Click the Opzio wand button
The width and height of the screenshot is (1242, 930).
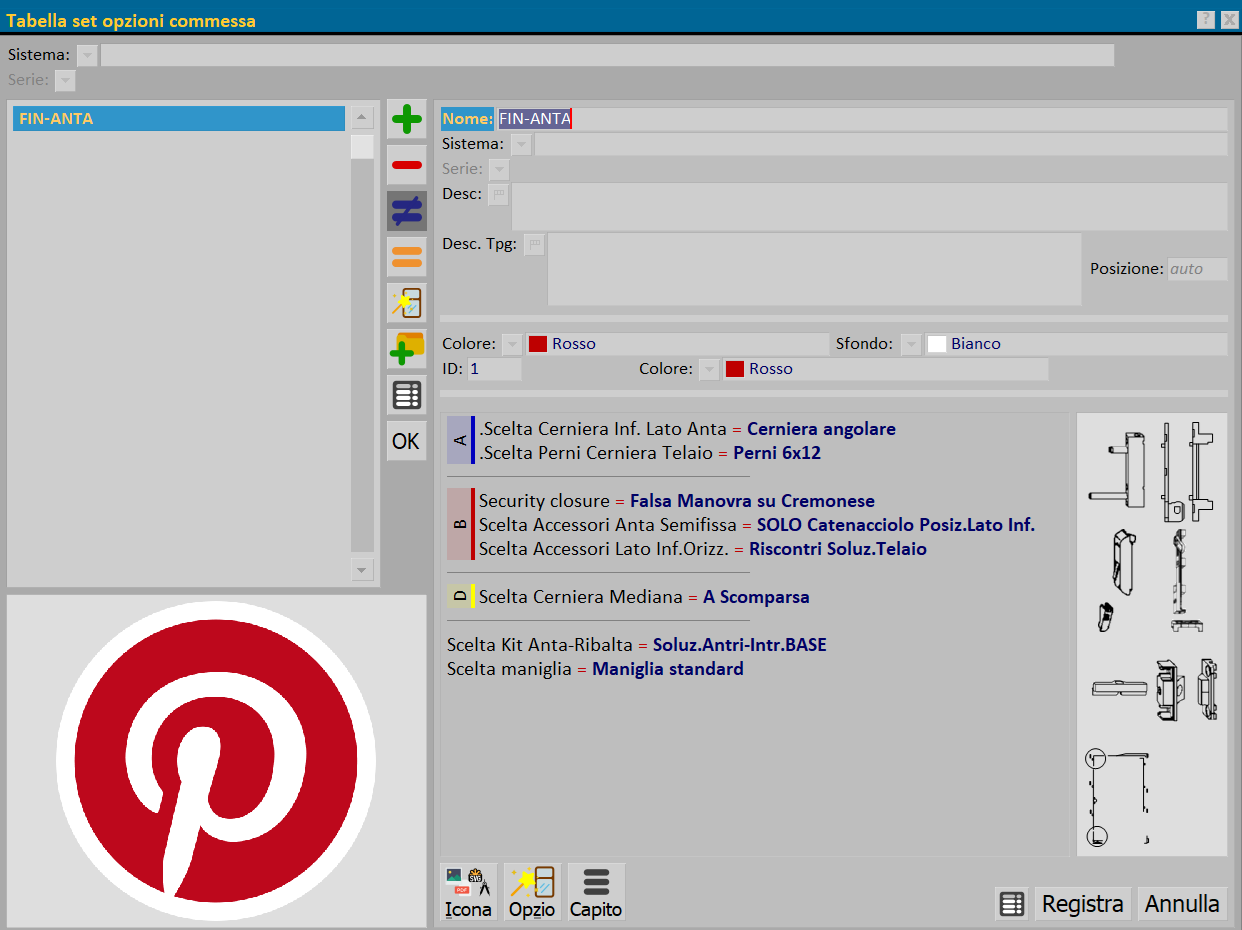tap(532, 892)
